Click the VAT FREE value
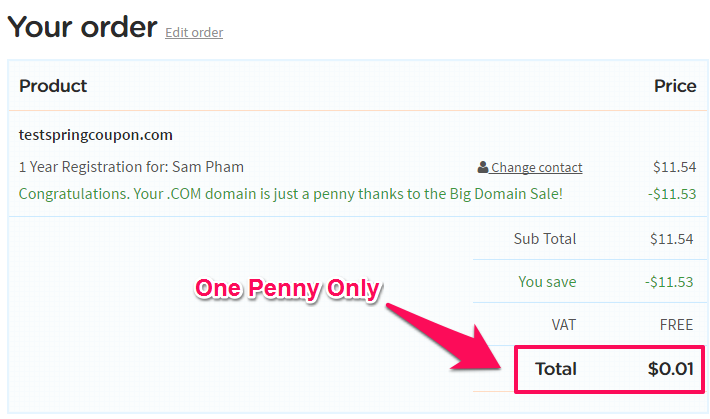 click(676, 325)
